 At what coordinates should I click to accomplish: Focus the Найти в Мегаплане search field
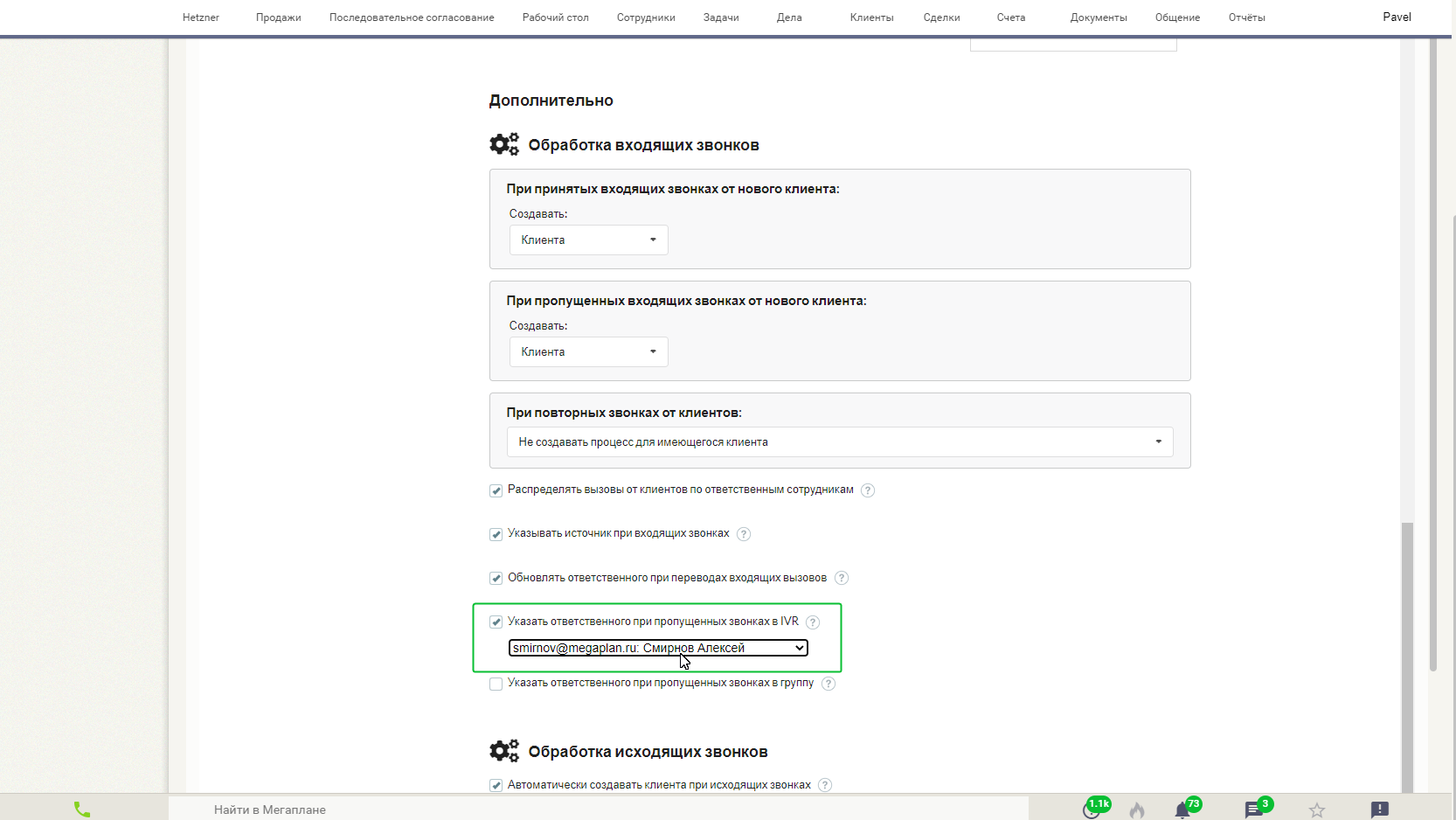tap(598, 810)
